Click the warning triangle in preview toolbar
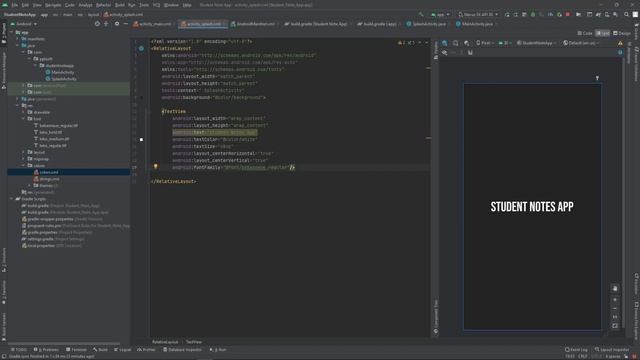Viewport: 640px width, 360px height. (x=620, y=43)
